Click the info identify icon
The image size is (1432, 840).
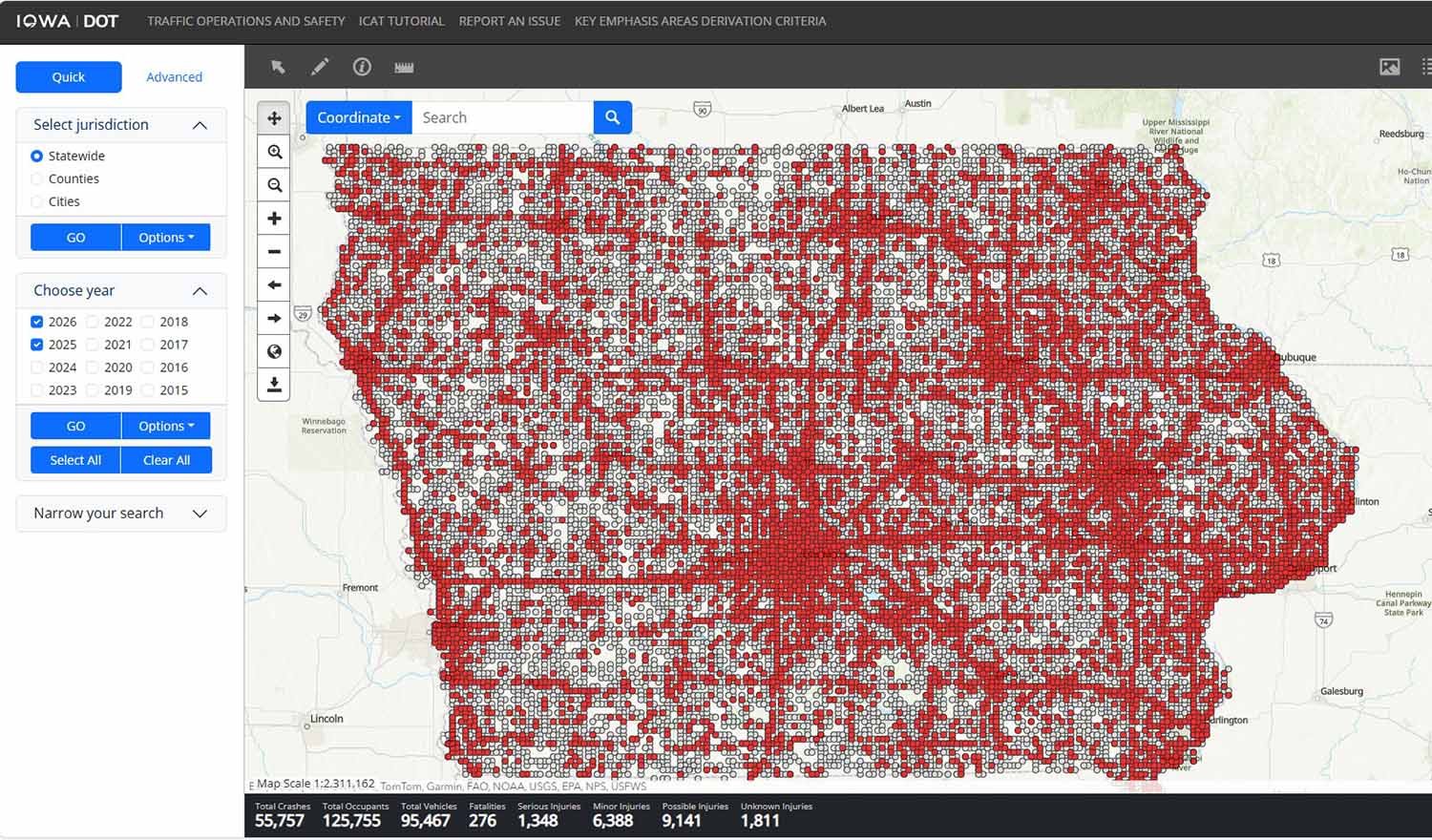pos(362,67)
